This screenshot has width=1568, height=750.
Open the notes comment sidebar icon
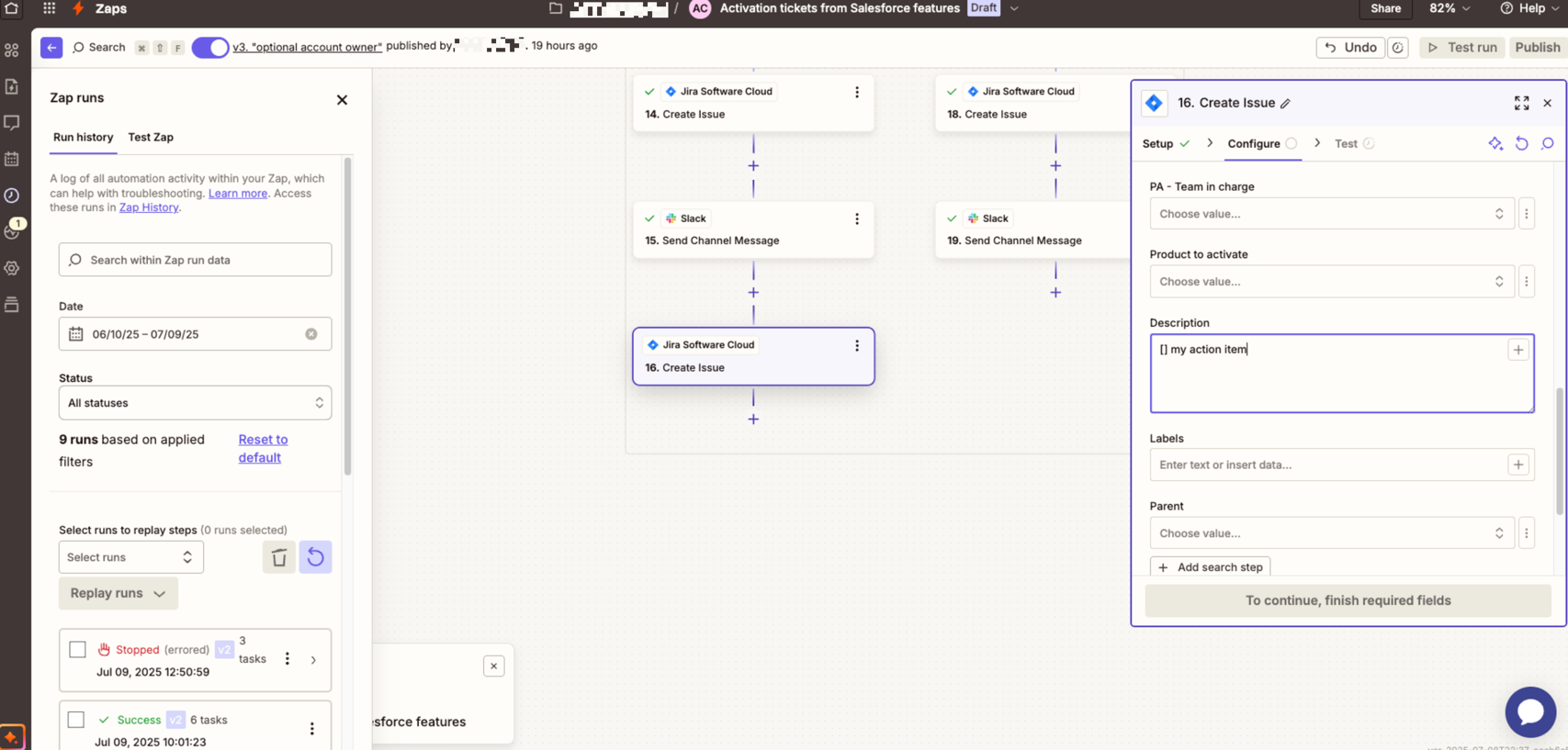[x=12, y=122]
